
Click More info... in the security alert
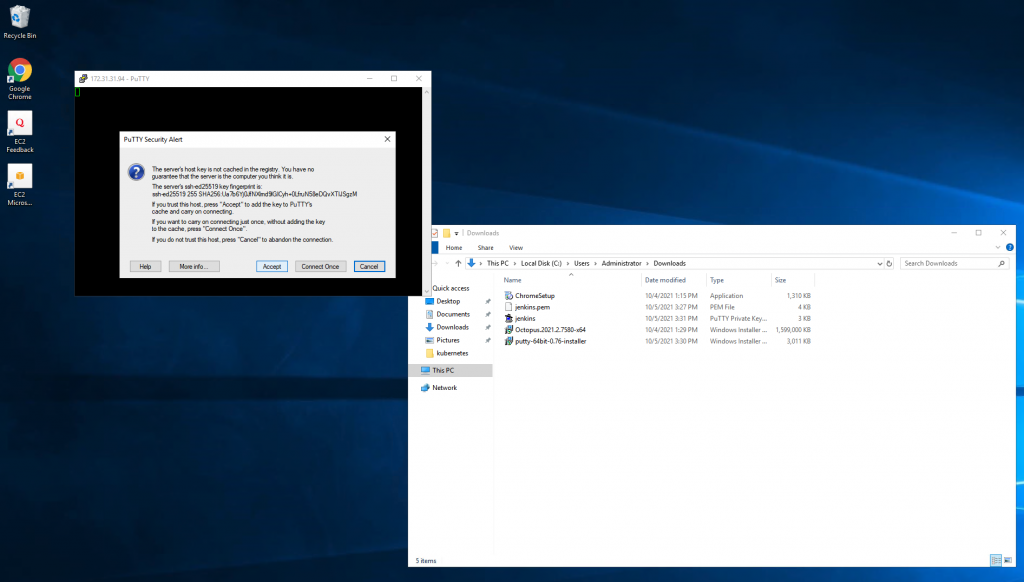(194, 267)
